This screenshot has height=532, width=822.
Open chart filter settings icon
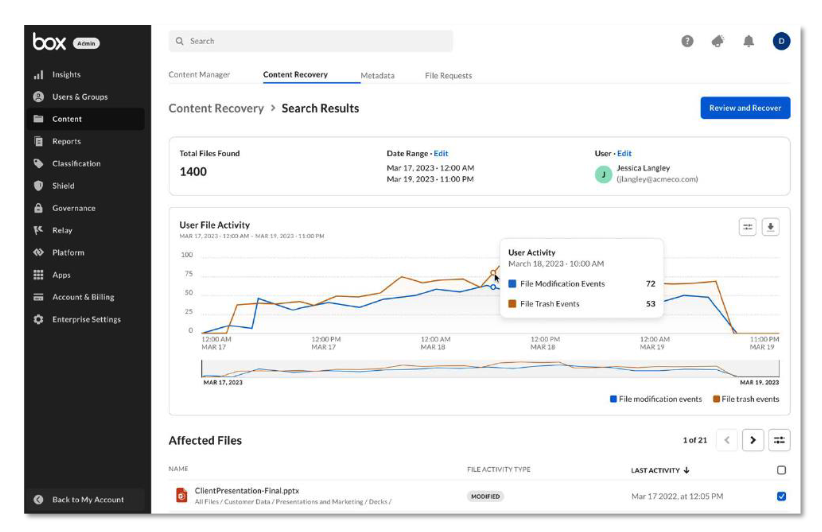pos(747,227)
